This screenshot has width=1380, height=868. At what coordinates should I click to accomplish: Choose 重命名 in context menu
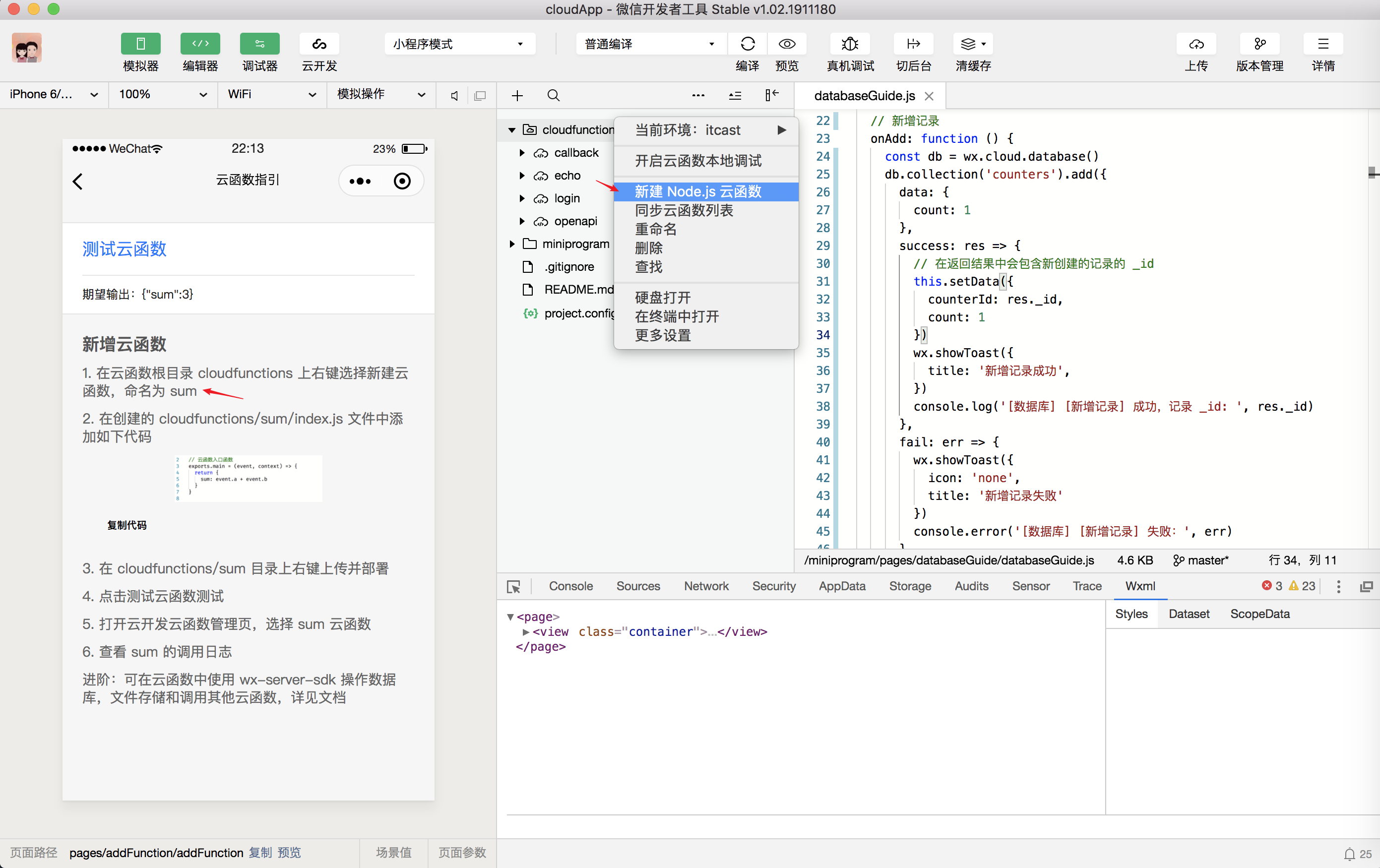pyautogui.click(x=706, y=229)
